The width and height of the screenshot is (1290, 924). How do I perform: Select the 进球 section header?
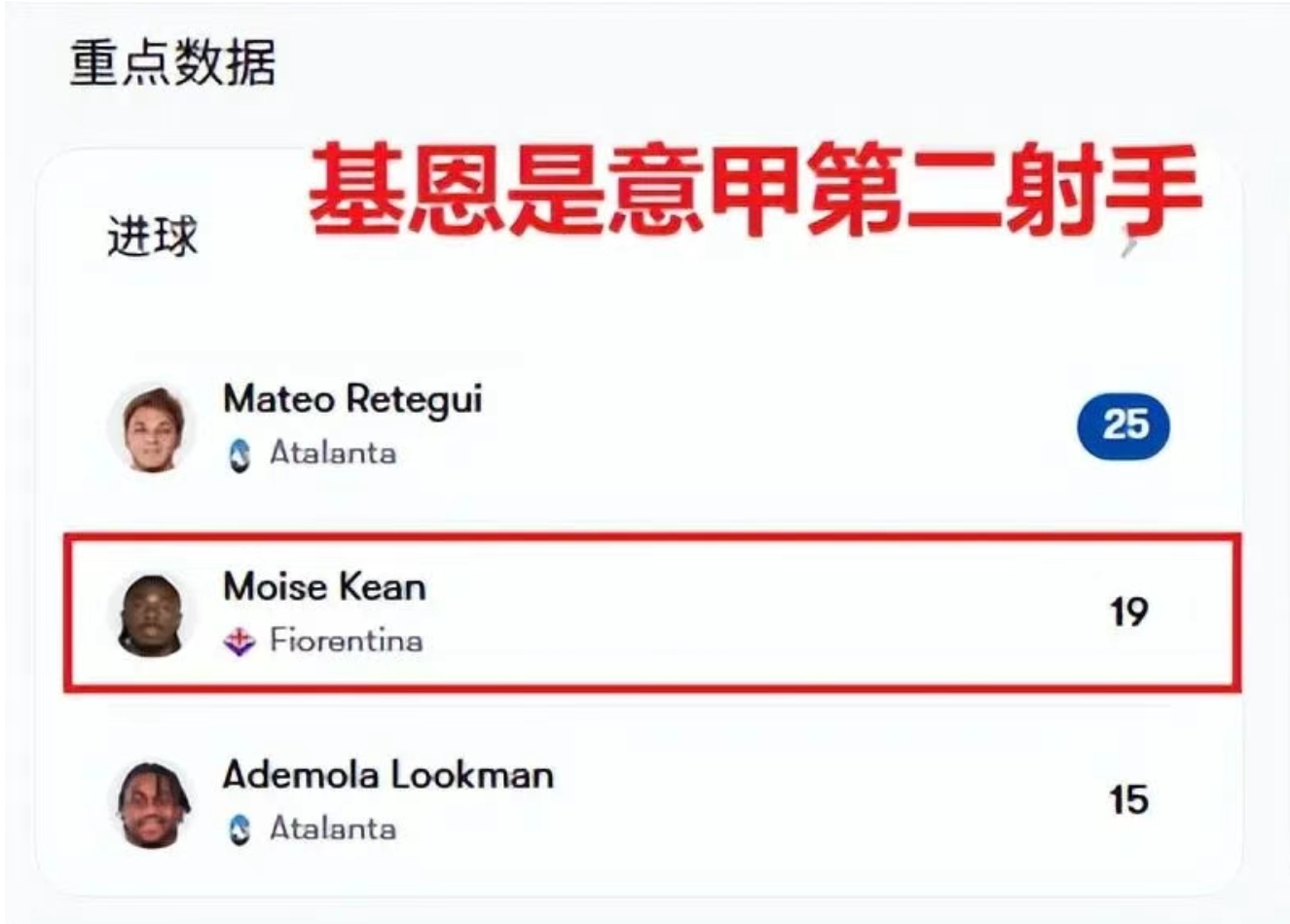[x=152, y=237]
